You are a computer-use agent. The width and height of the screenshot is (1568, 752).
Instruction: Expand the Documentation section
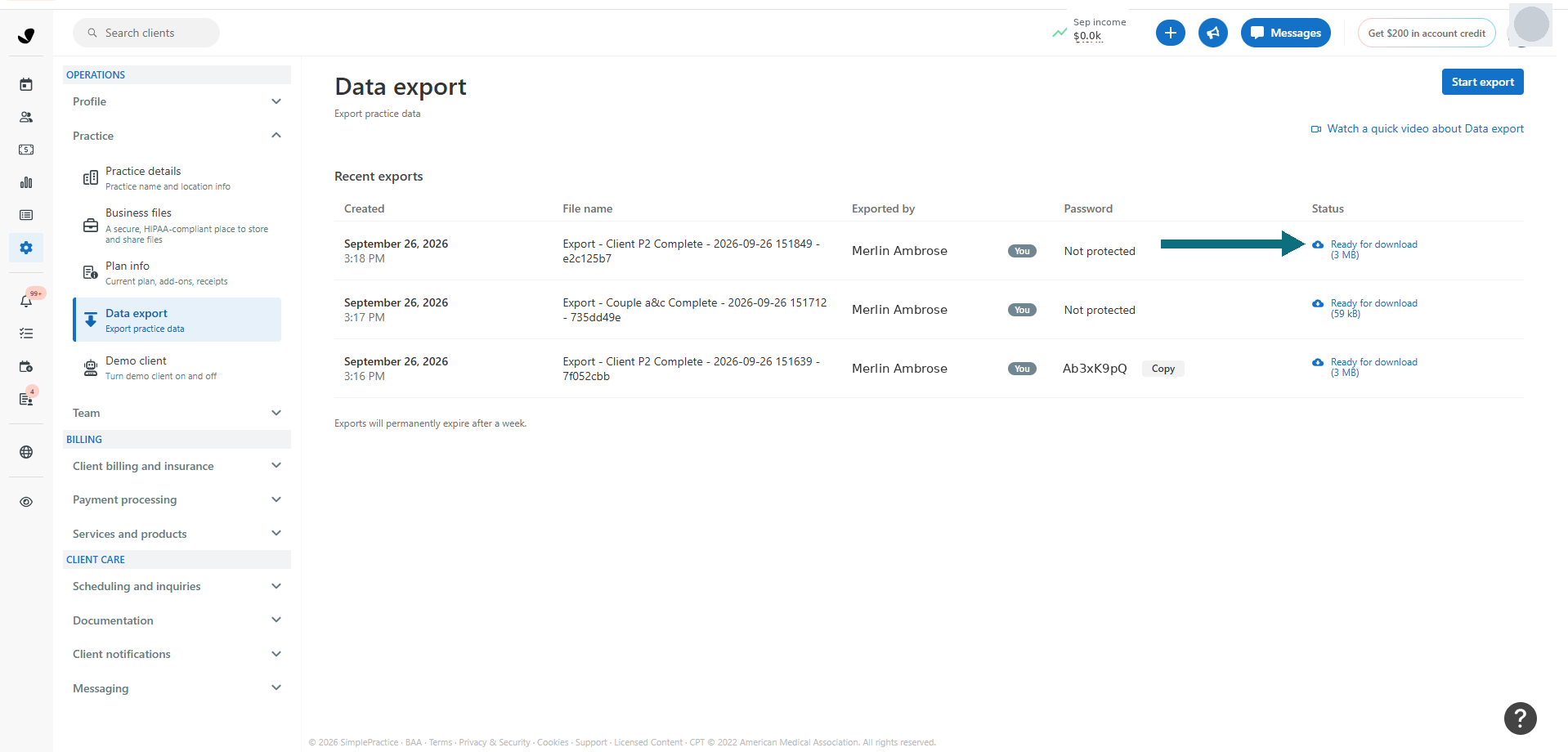177,620
